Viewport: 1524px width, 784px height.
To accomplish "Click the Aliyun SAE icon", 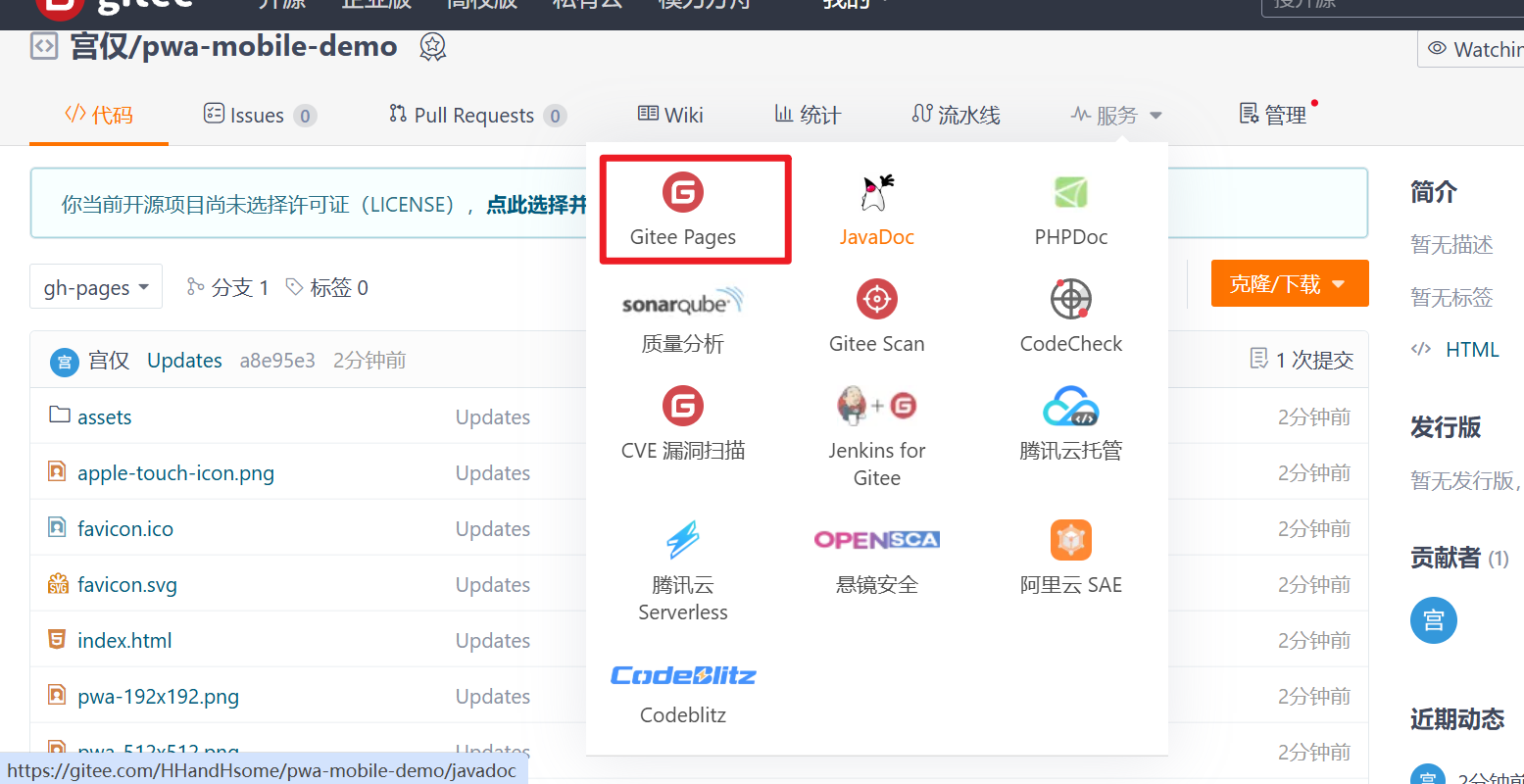I will 1070,540.
